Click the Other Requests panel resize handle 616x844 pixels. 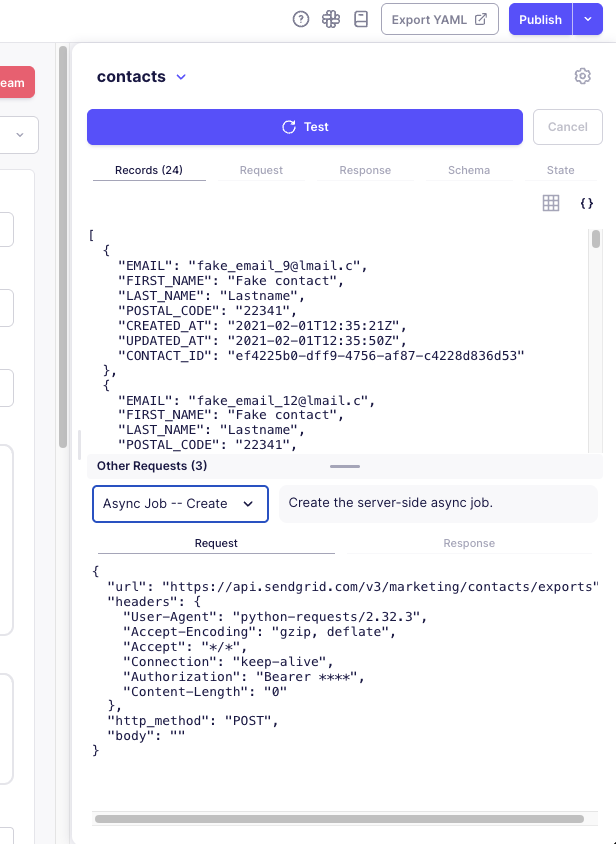click(344, 466)
